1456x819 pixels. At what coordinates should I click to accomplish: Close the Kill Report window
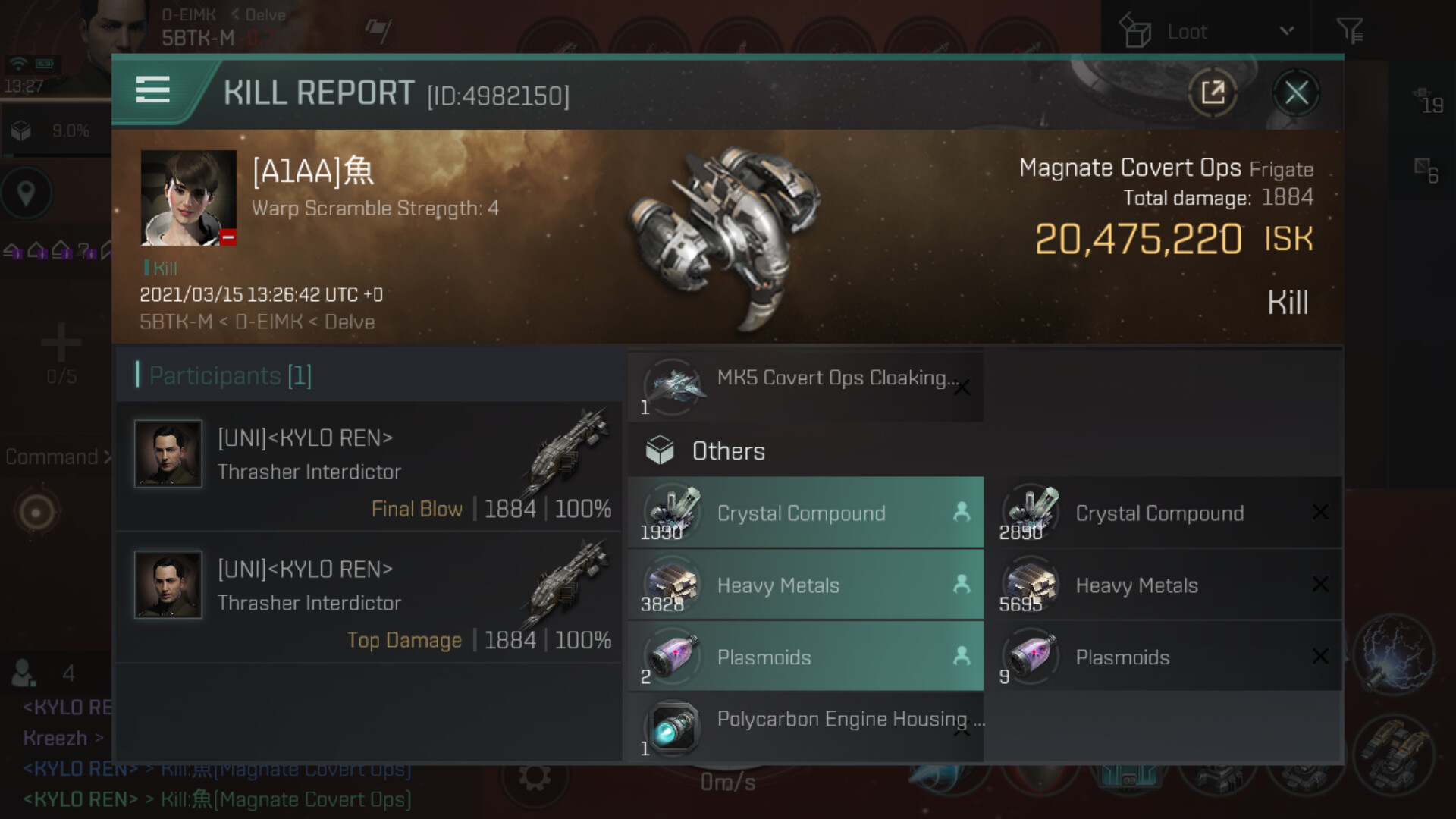1296,93
